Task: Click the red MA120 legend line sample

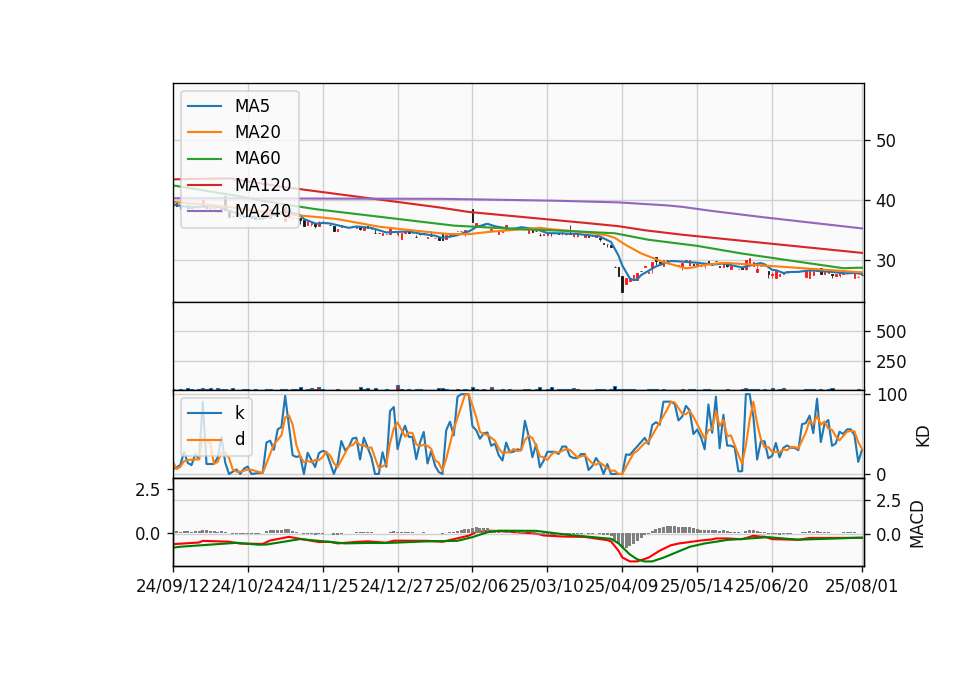Action: pyautogui.click(x=204, y=185)
